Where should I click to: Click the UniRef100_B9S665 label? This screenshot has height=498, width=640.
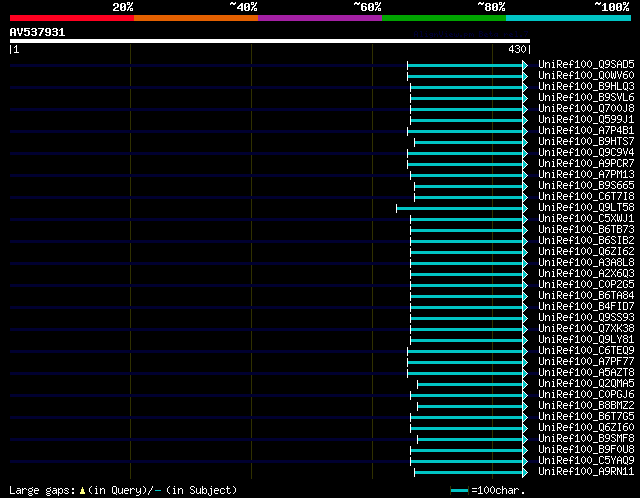coord(586,186)
